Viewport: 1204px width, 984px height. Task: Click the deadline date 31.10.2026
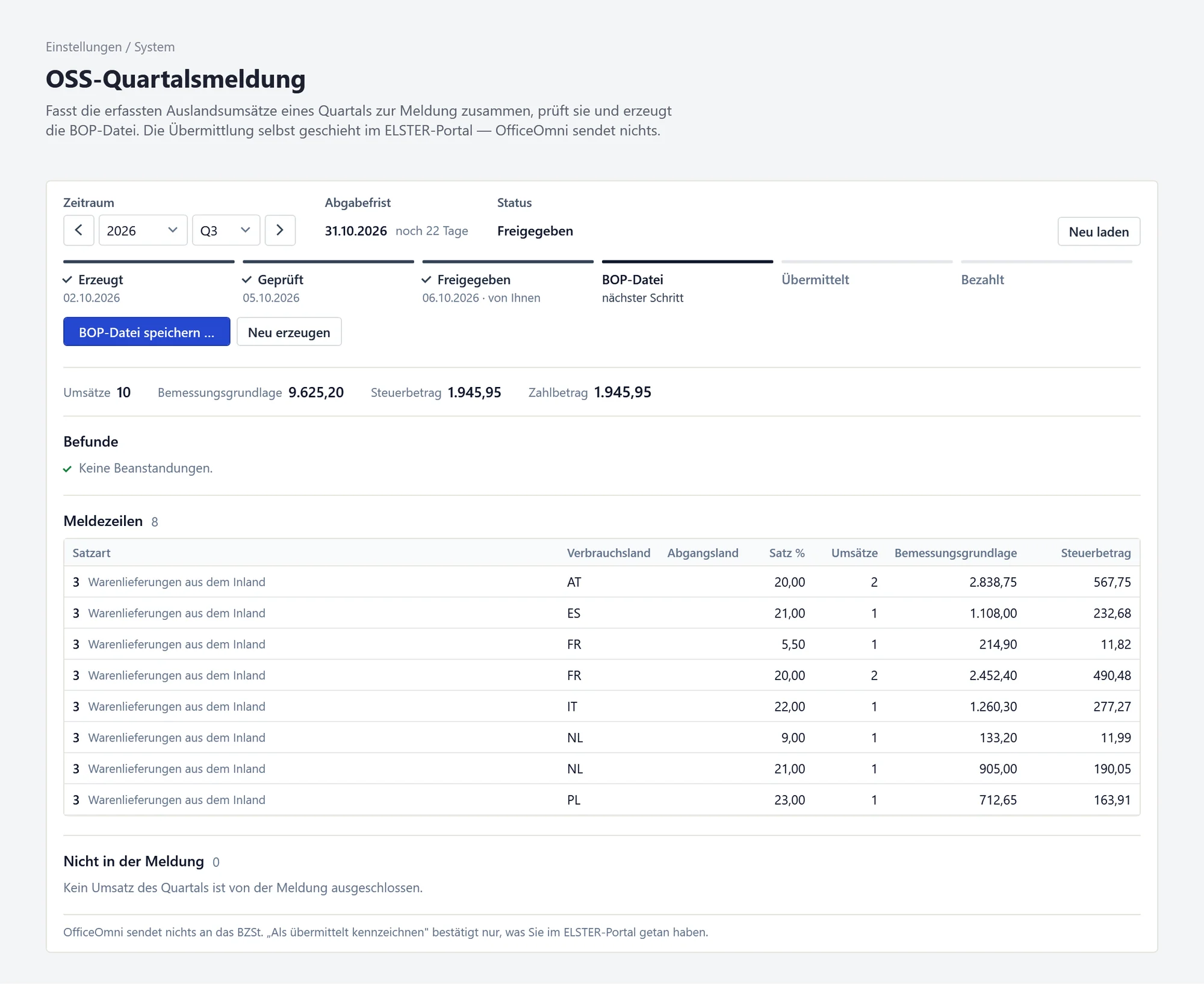tap(356, 231)
